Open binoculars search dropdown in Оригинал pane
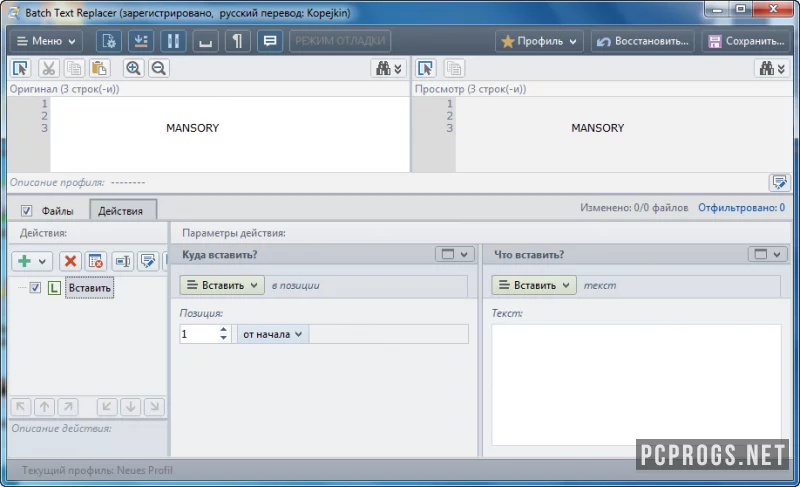800x487 pixels. click(388, 68)
